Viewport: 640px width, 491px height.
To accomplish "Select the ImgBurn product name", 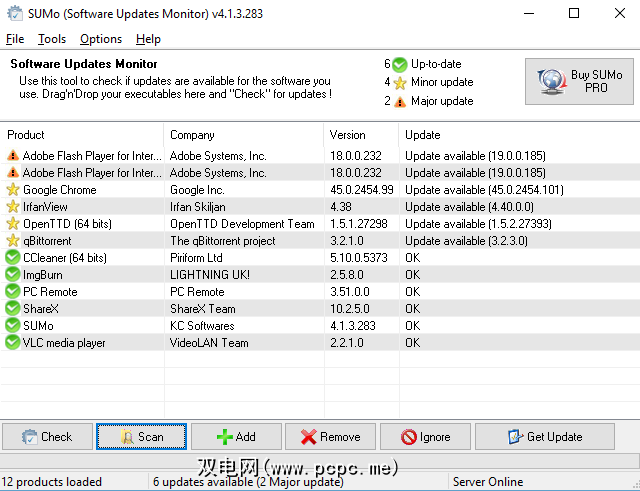I will point(43,275).
